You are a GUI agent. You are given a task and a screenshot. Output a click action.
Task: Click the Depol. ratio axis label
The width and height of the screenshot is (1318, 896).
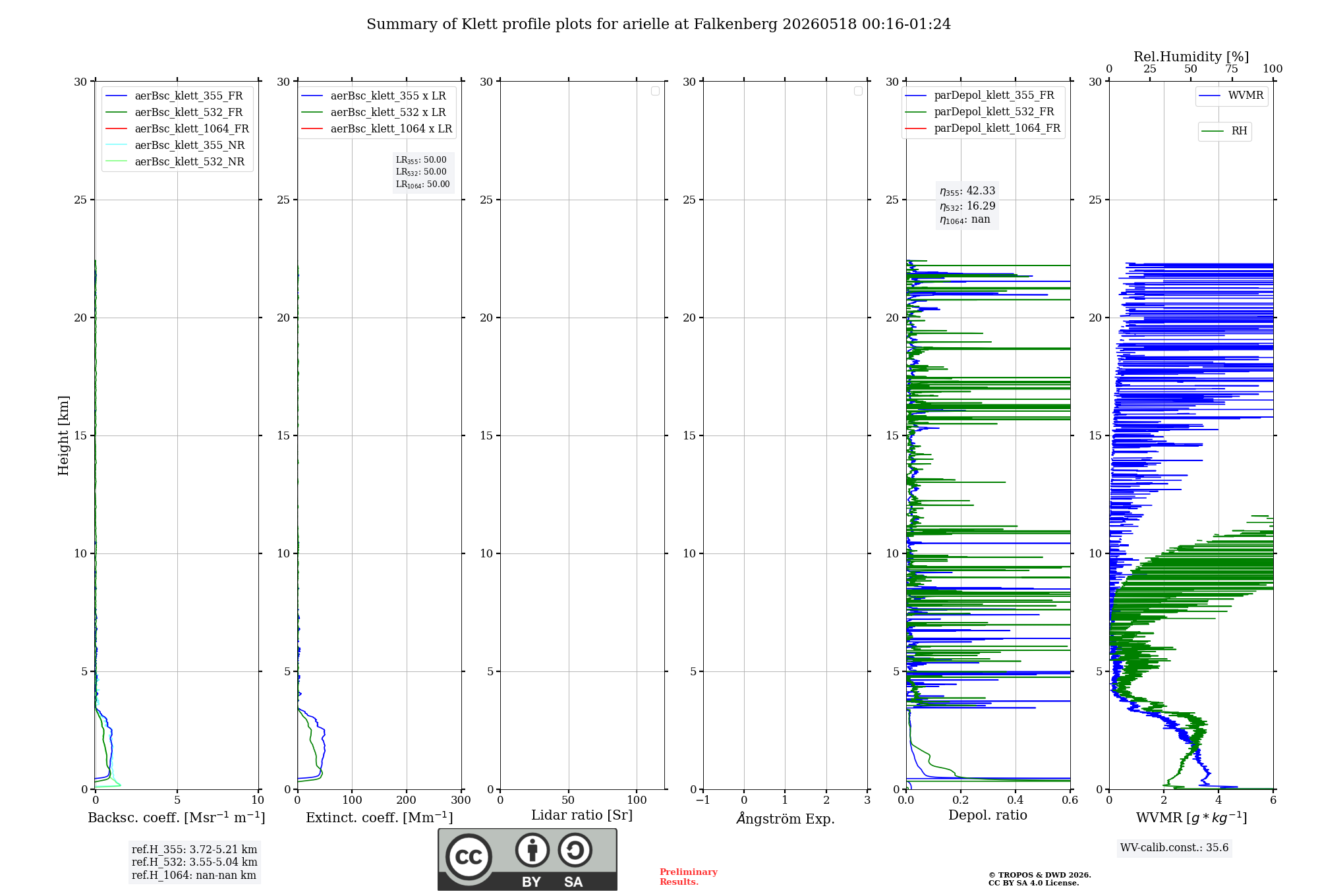click(x=988, y=815)
